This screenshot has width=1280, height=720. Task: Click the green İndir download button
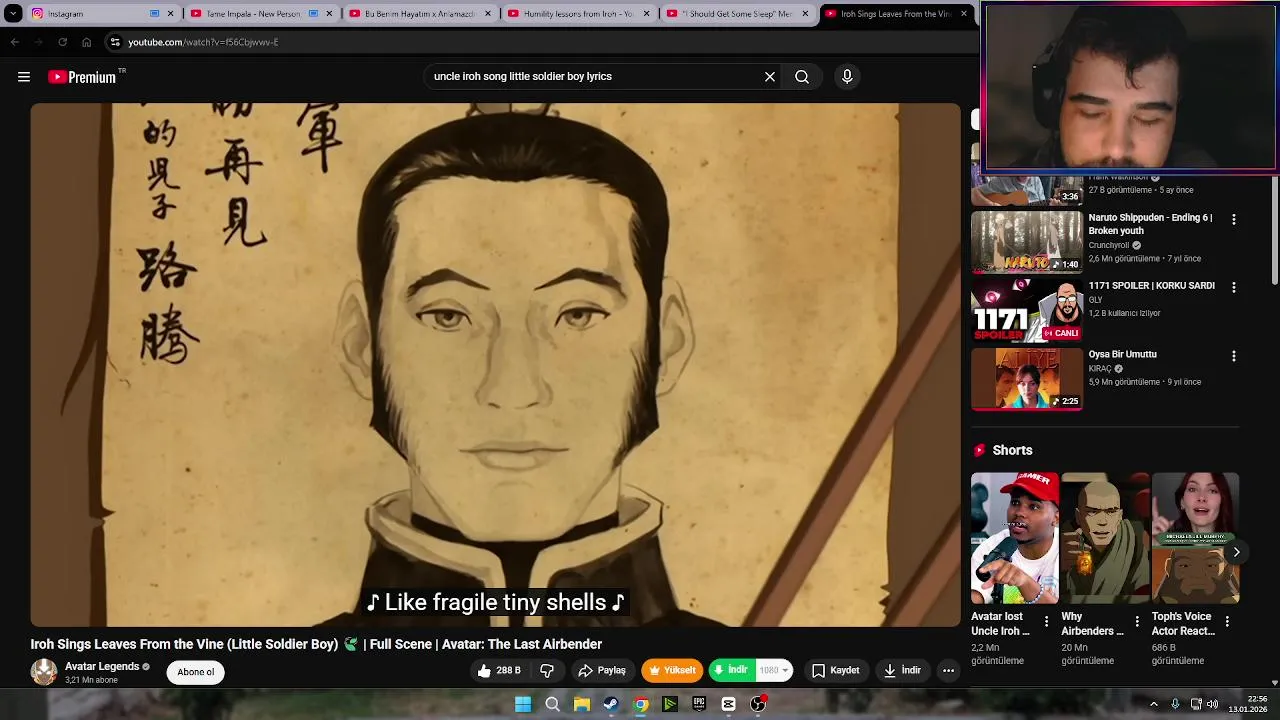click(731, 671)
